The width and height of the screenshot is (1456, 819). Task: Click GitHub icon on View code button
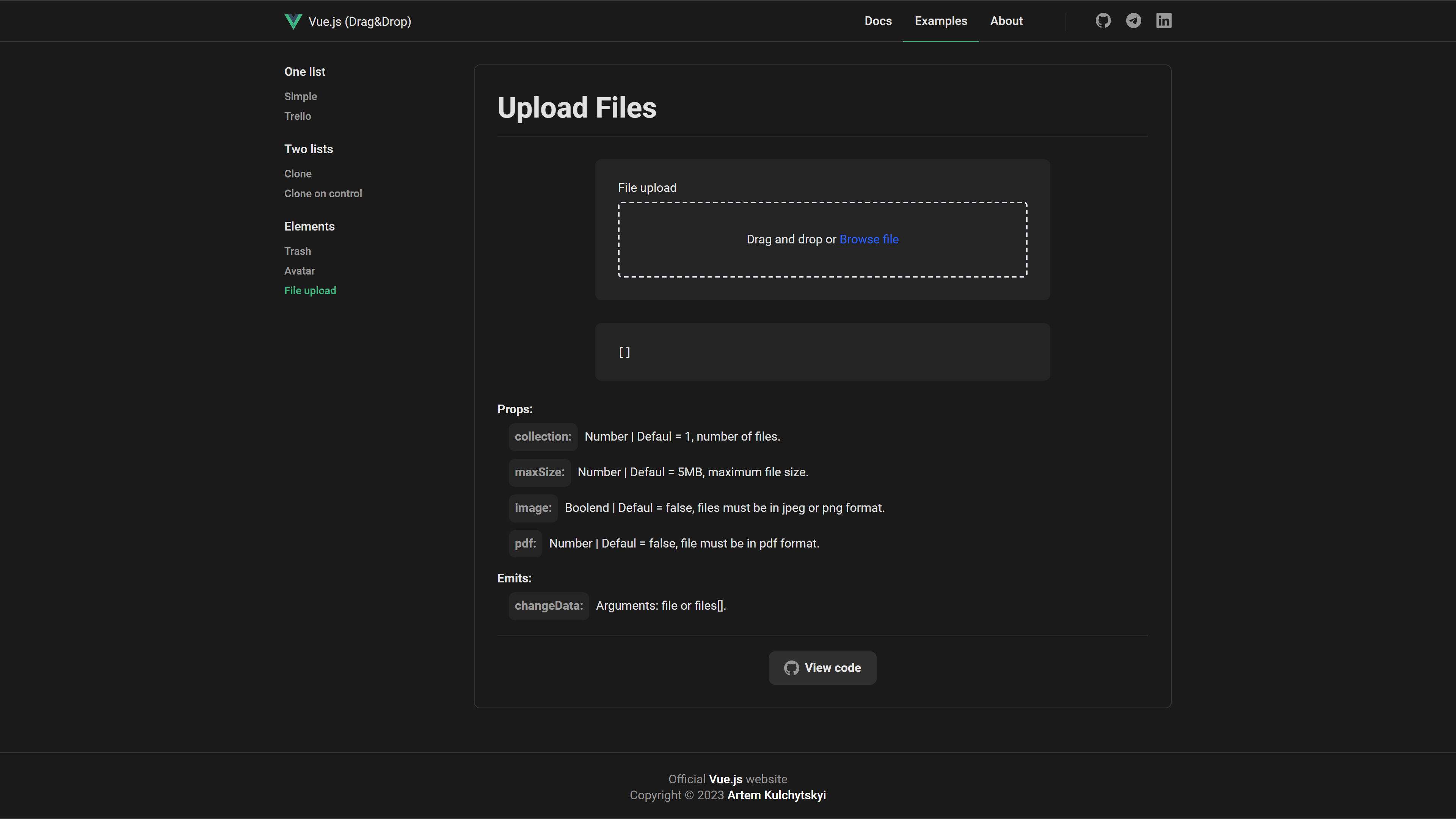pos(791,668)
